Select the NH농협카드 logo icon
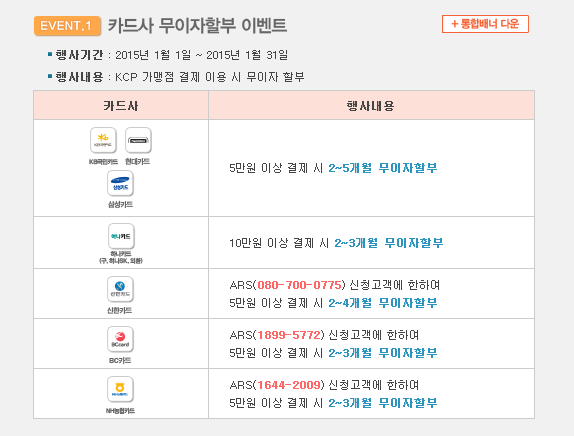574x436 pixels. 120,389
